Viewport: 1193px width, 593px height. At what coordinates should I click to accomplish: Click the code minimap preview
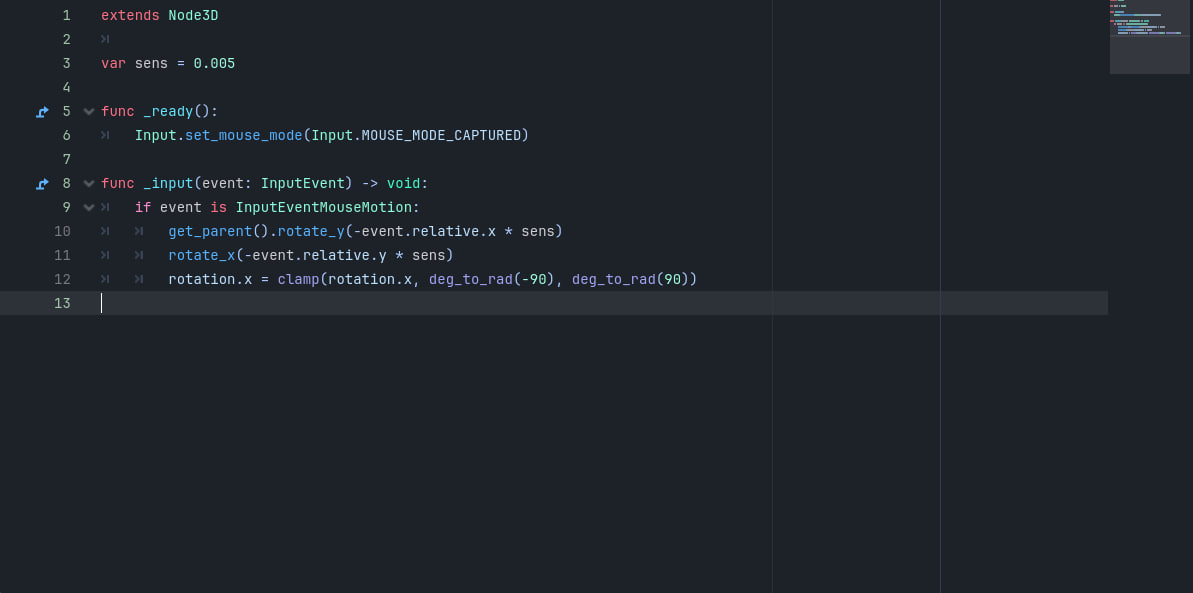click(x=1150, y=37)
